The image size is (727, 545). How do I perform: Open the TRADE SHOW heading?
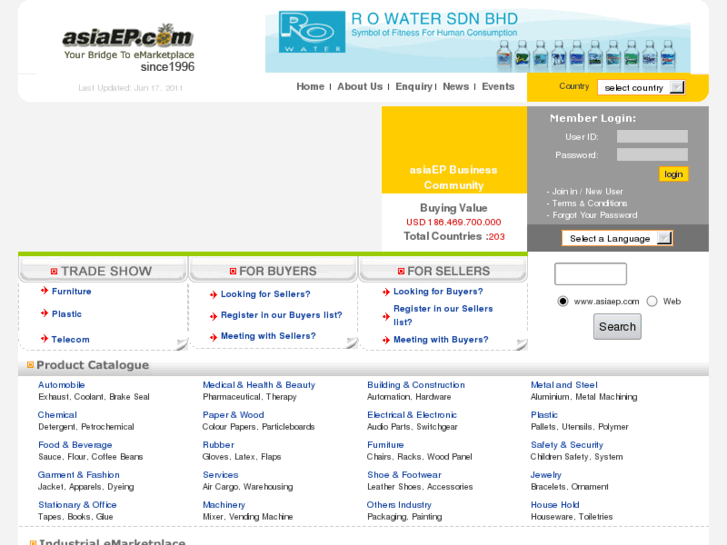pos(106,271)
